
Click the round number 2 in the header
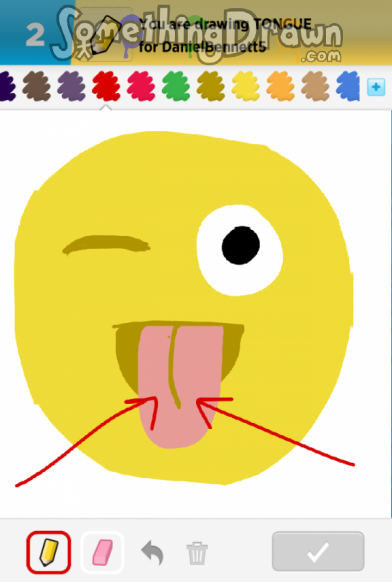tap(35, 35)
